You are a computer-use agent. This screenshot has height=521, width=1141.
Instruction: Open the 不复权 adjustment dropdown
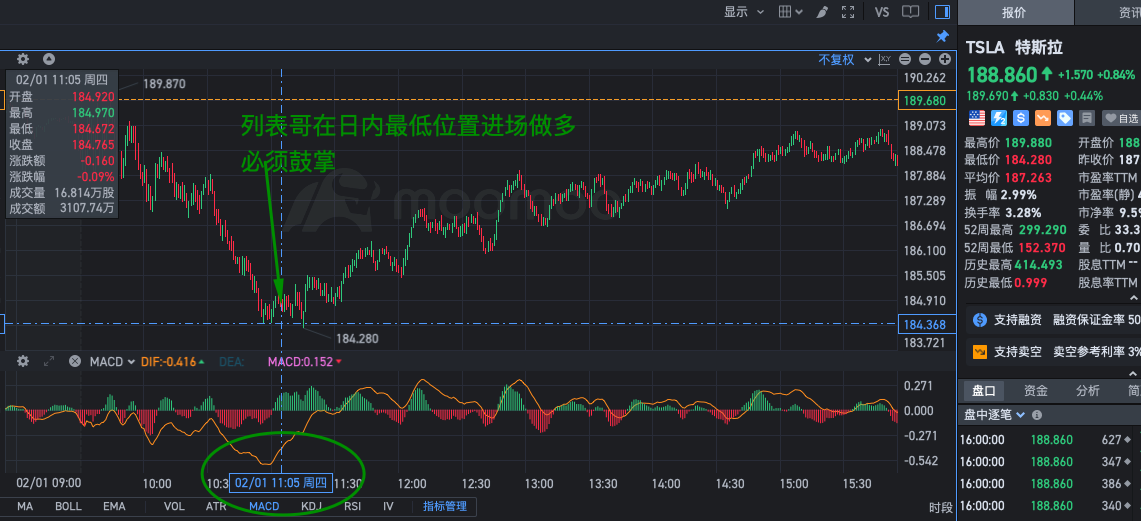(843, 60)
